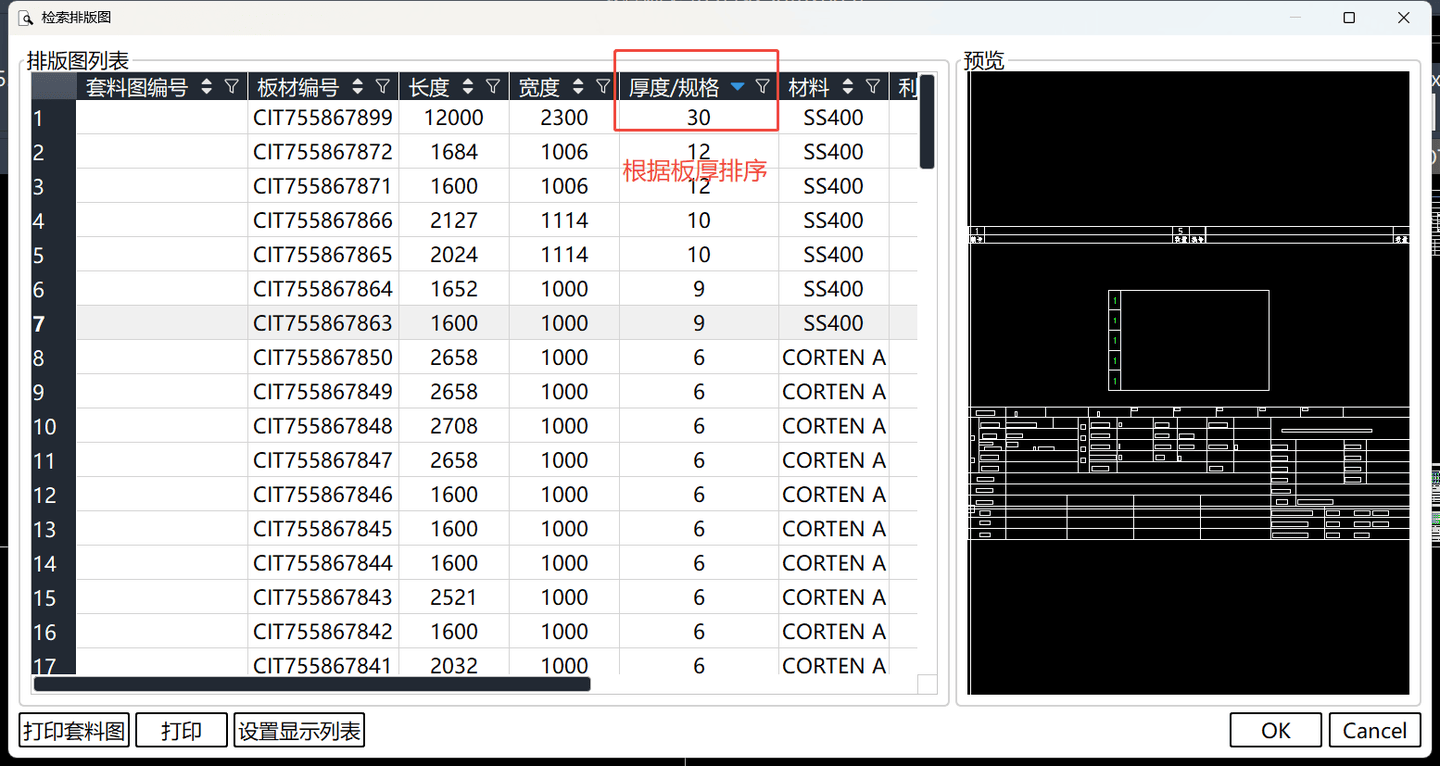Sort by 套料图编号 using sort arrows
1440x766 pixels.
[207, 87]
